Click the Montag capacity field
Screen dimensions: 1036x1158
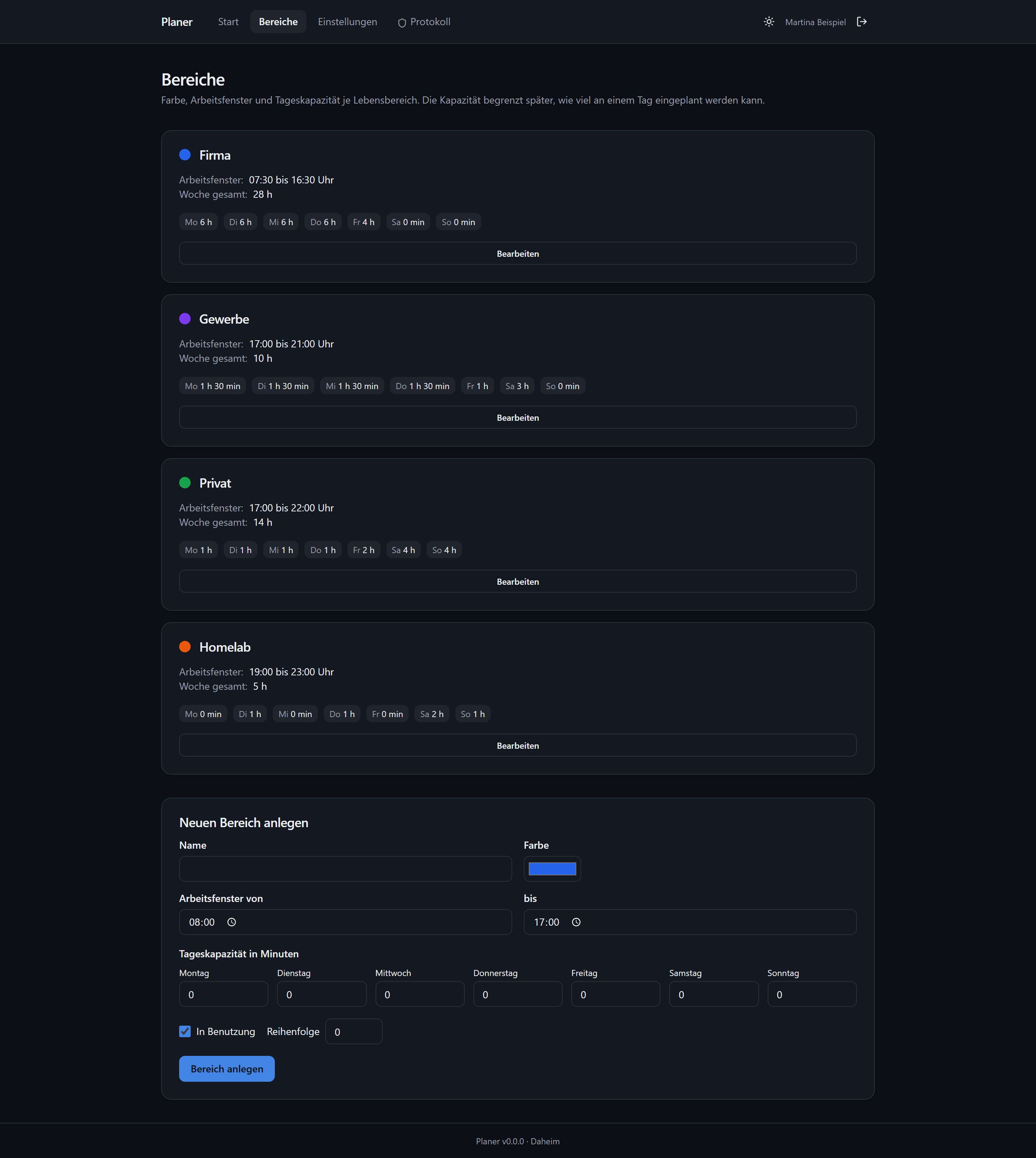click(x=224, y=994)
